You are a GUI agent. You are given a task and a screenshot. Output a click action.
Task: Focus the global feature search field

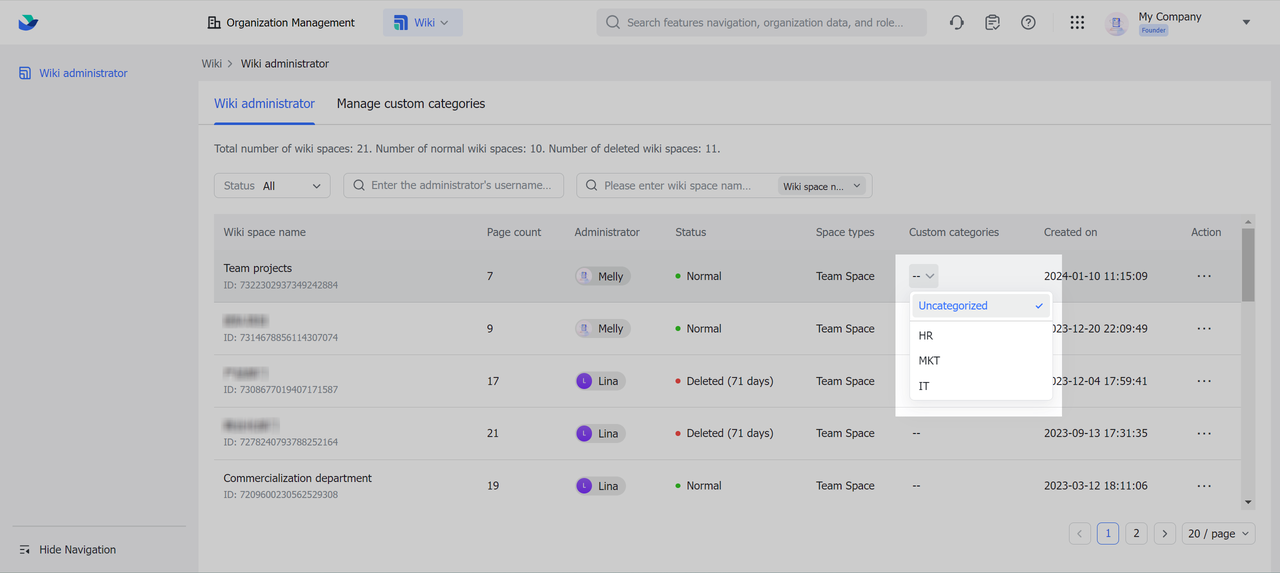coord(761,22)
